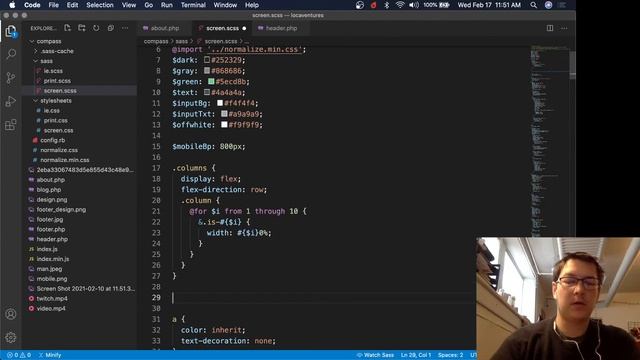Viewport: 640px width, 360px height.
Task: Open Explorer more actions ellipsis
Action: point(125,28)
